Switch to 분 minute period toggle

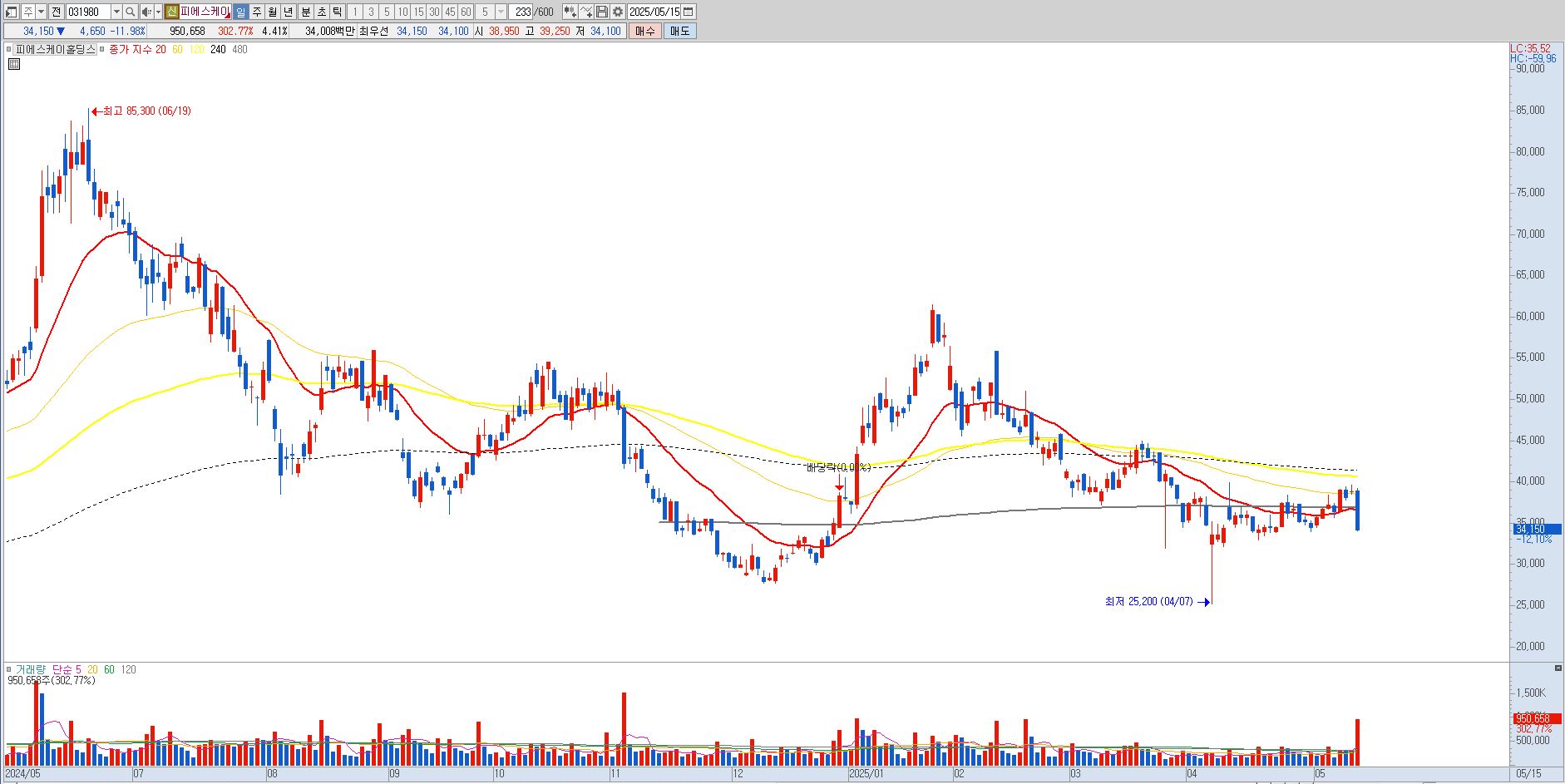coord(305,12)
